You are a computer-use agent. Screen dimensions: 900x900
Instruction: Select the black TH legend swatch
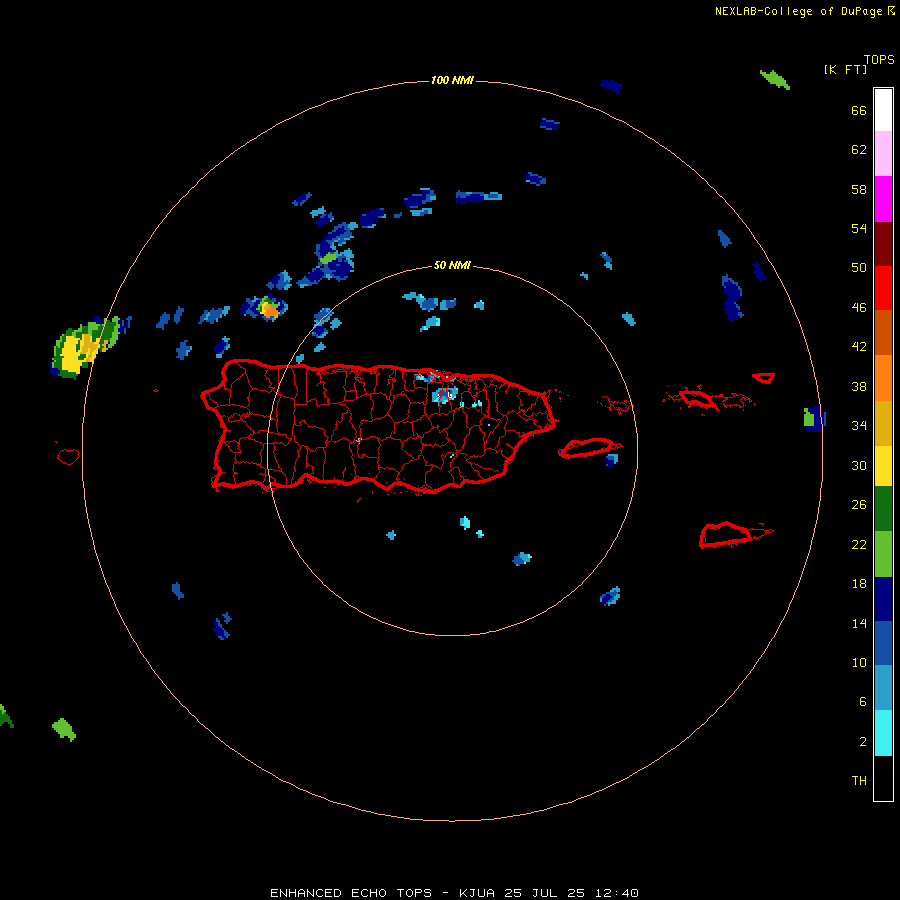click(883, 778)
